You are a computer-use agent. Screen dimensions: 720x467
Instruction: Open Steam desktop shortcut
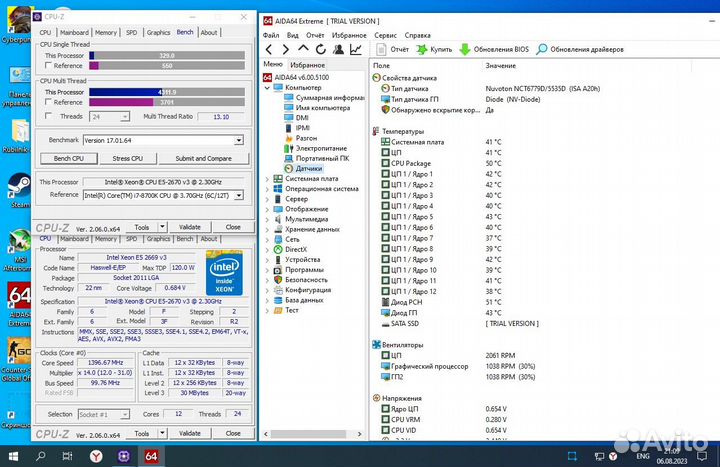tap(18, 191)
